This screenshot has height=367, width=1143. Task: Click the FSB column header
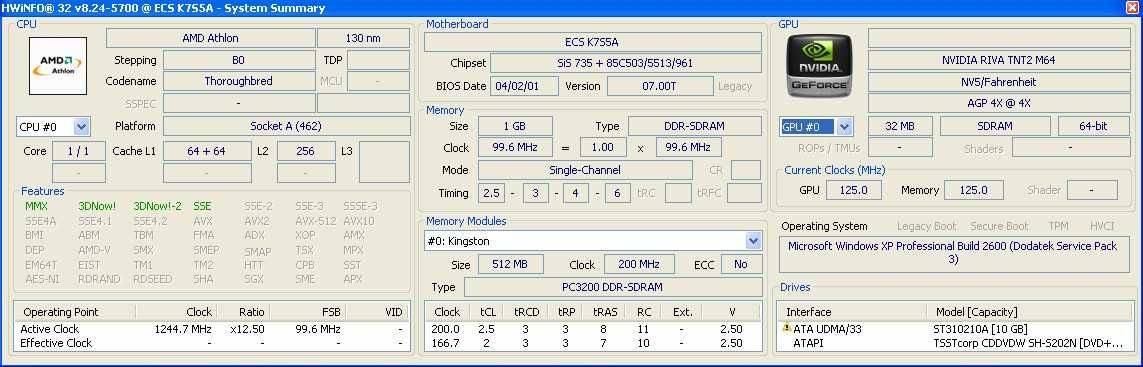tap(308, 312)
